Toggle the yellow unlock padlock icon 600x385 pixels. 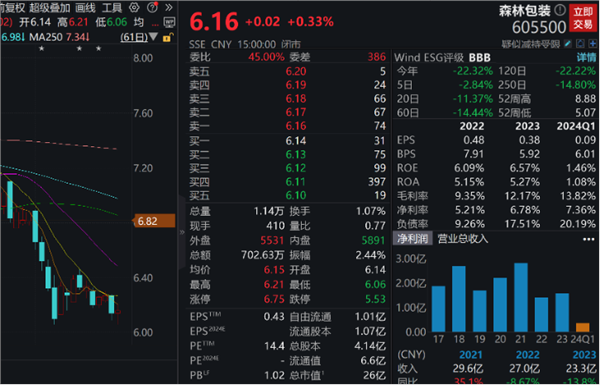coord(168,37)
